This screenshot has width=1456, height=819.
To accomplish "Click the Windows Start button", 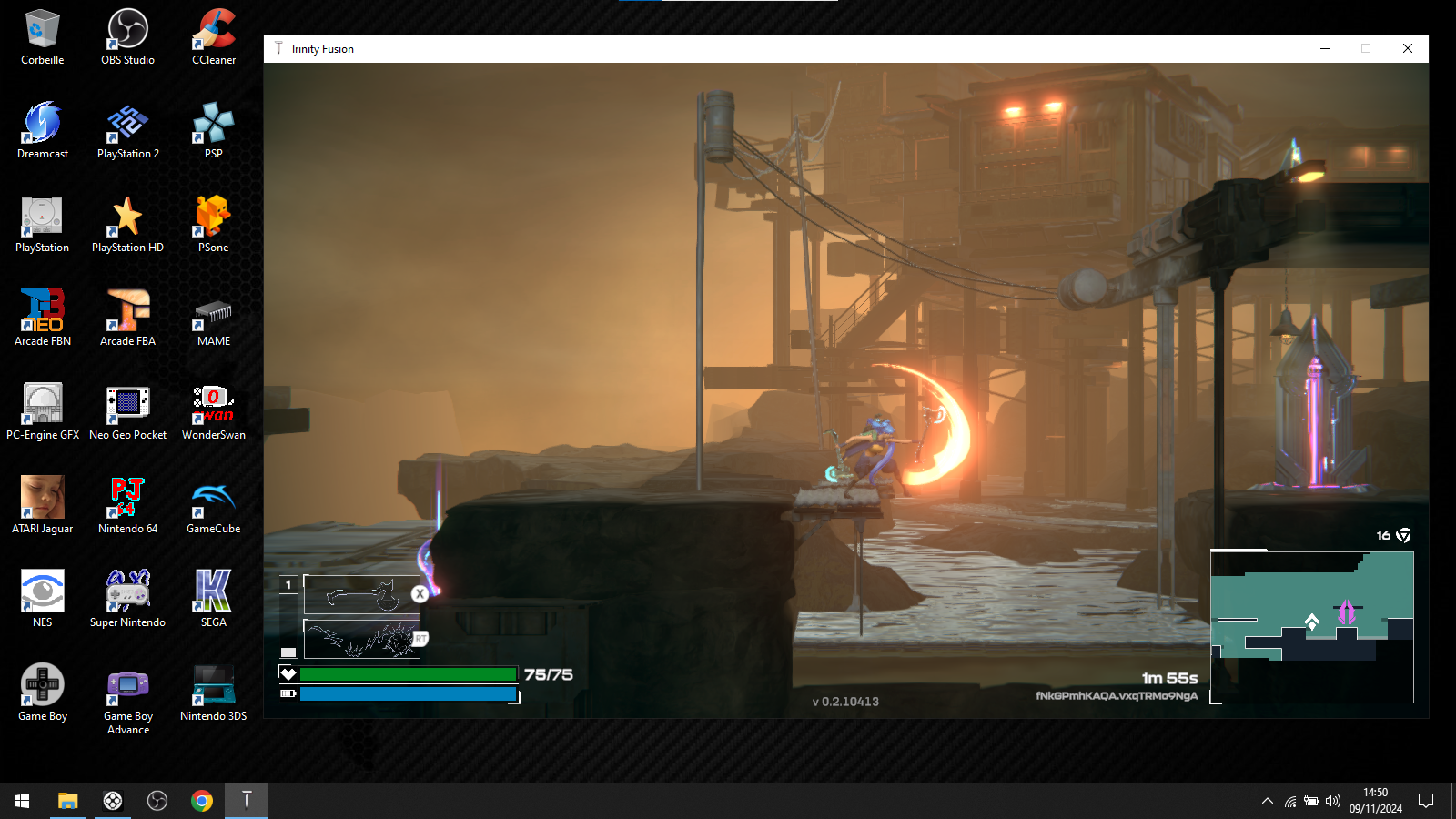I will coord(22,801).
